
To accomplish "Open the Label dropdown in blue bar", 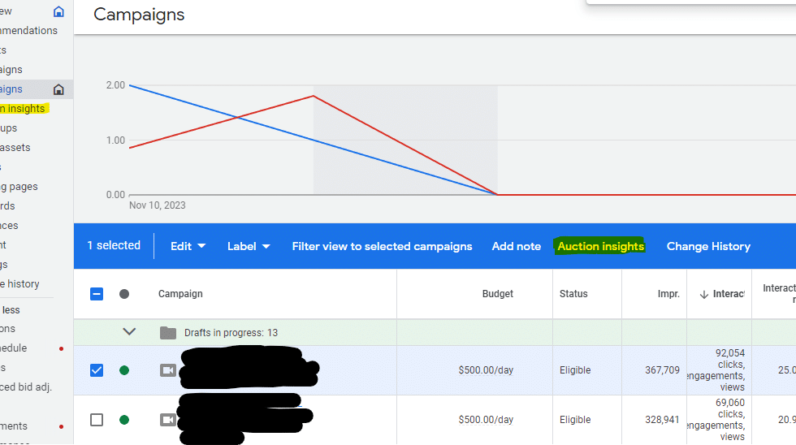I will click(248, 246).
